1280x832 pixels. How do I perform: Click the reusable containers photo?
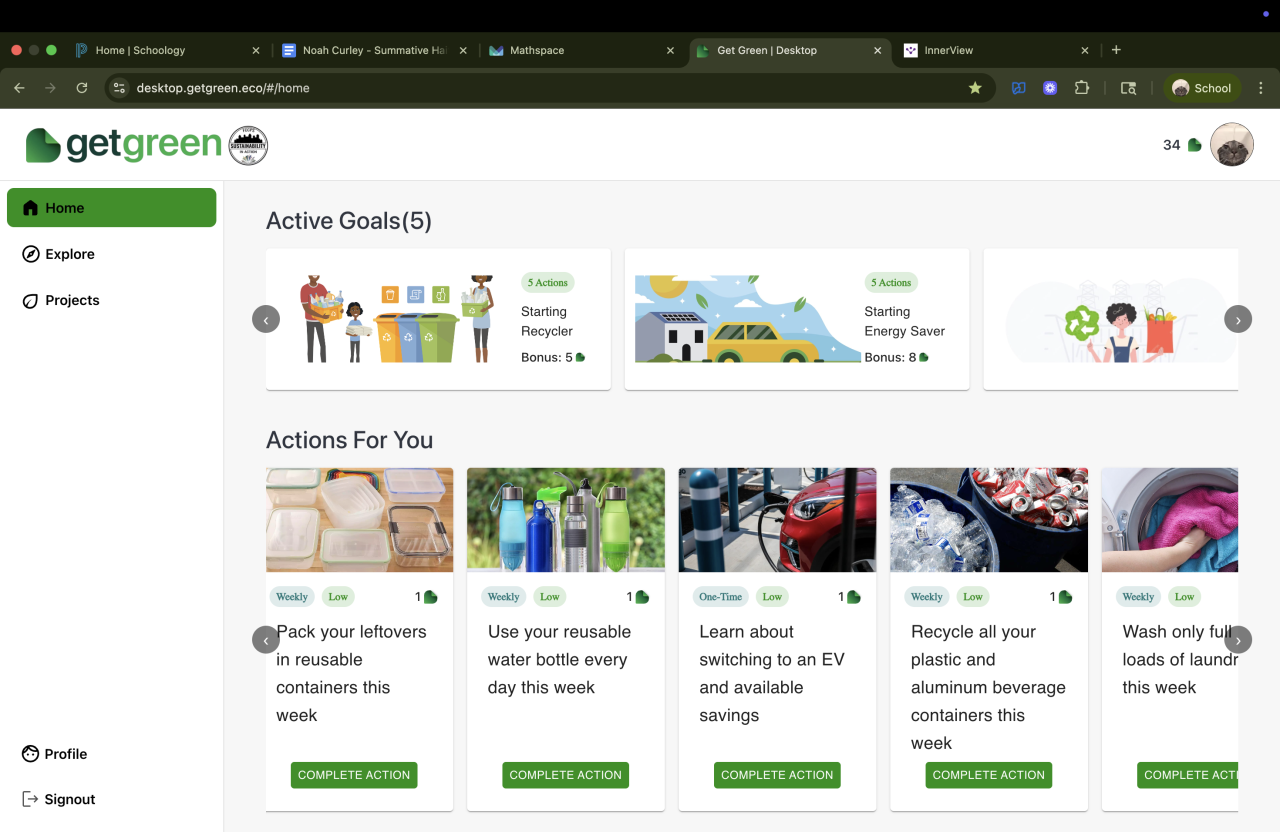[360, 520]
